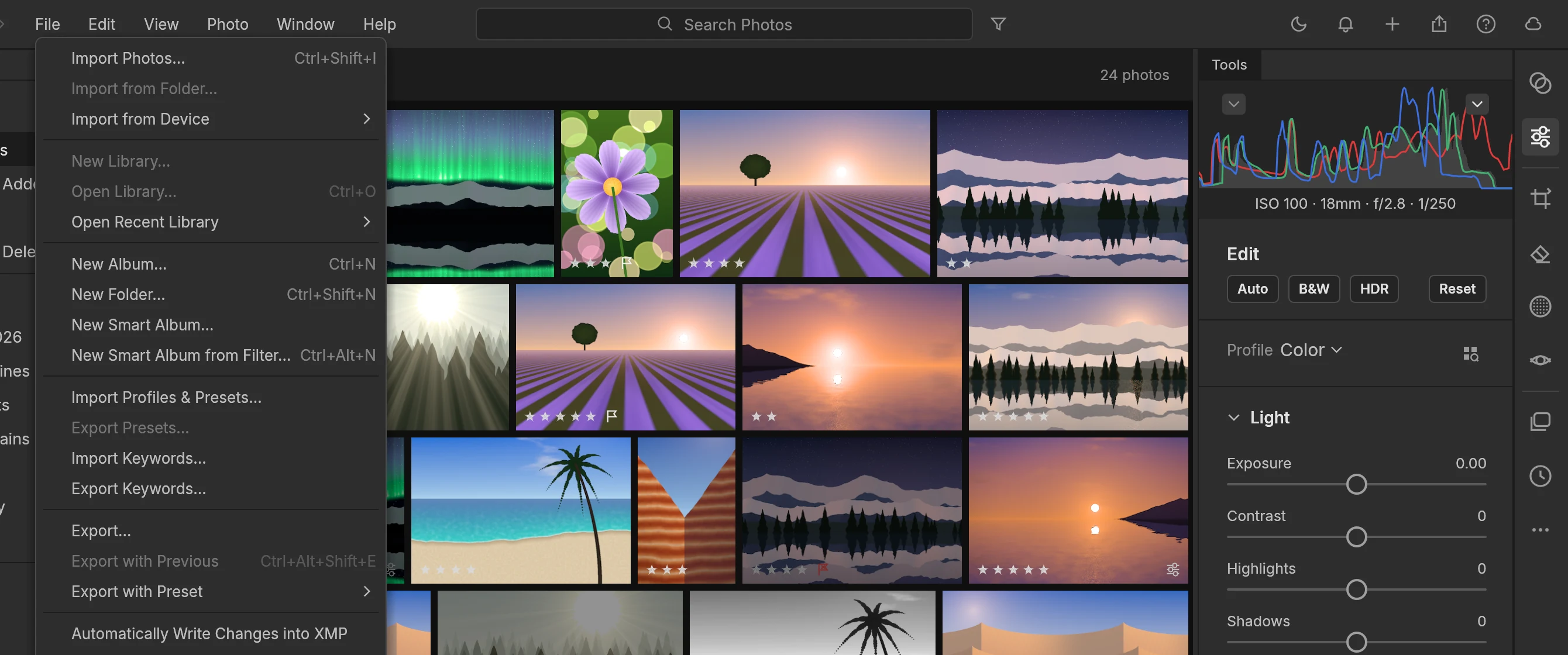The image size is (1568, 655).
Task: Expand the histogram left dropdown chevron
Action: pyautogui.click(x=1233, y=104)
